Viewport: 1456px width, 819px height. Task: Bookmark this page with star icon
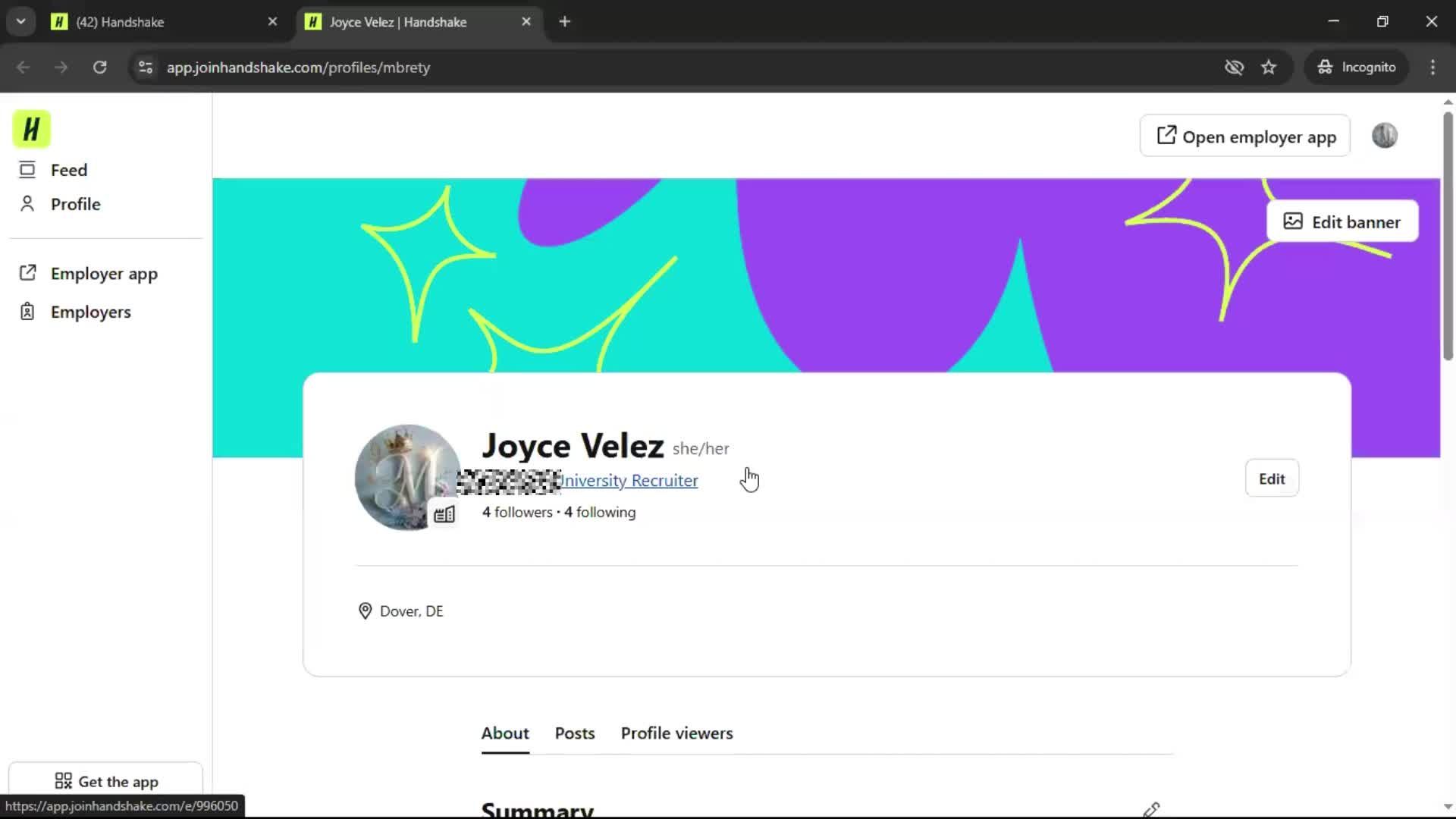tap(1269, 67)
